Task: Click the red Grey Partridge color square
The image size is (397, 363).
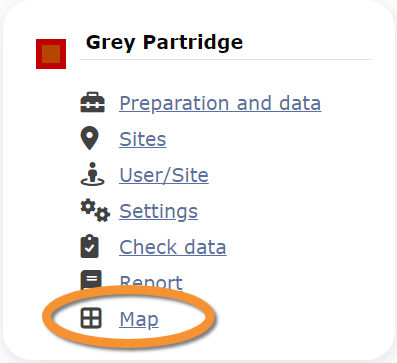Action: 51,54
